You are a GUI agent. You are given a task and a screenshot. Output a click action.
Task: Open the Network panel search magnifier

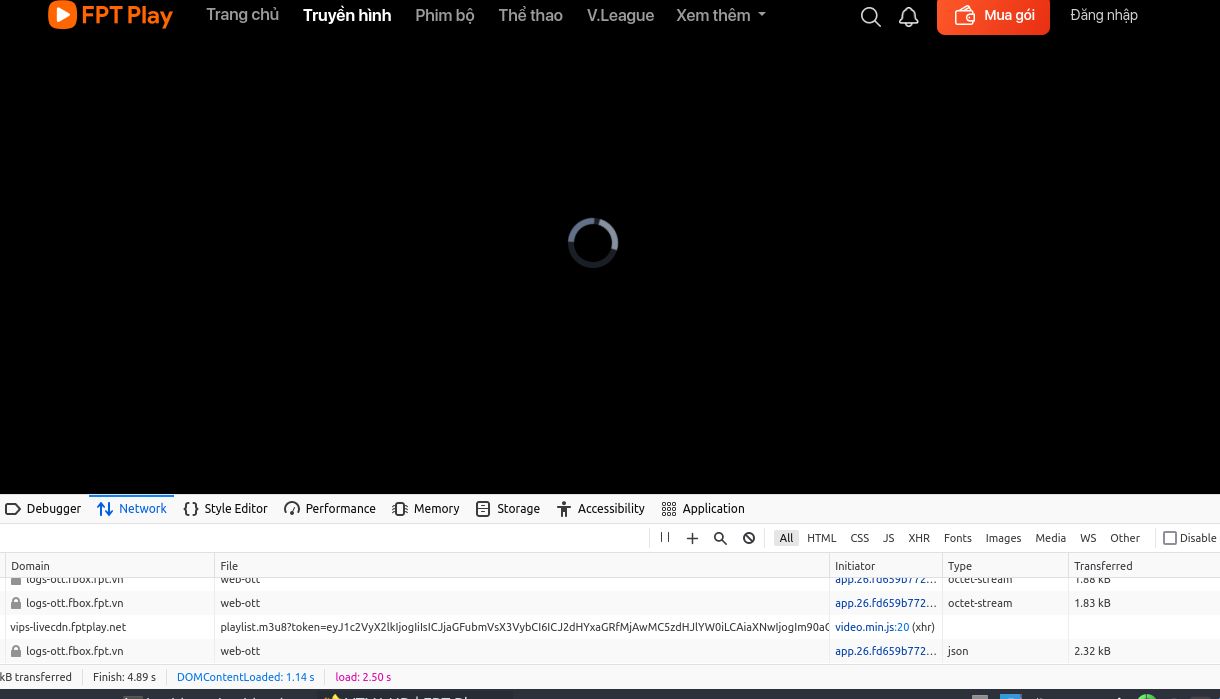click(720, 538)
